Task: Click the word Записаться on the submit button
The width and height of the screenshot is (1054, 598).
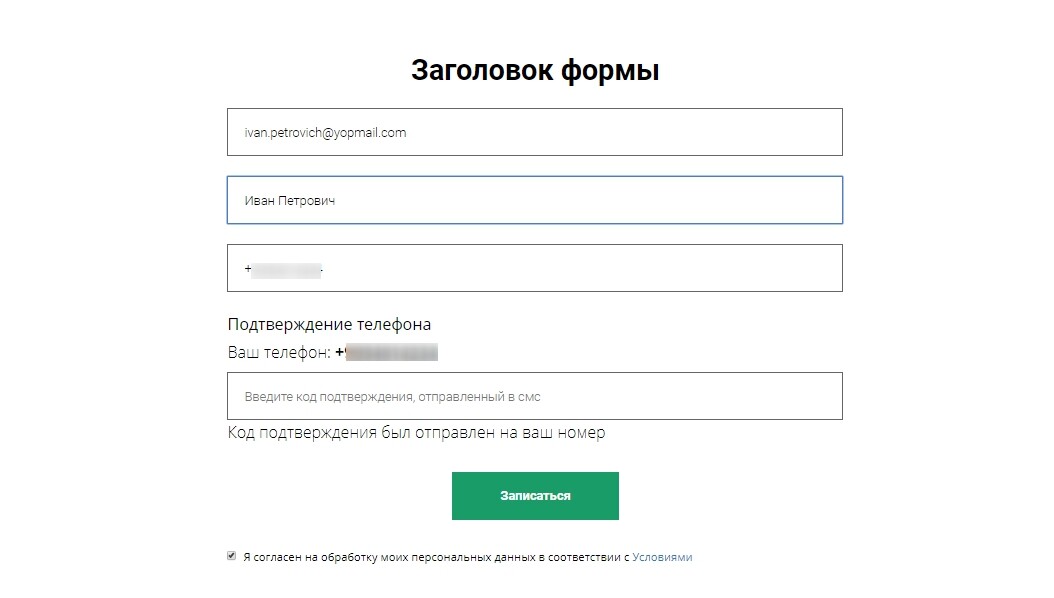Action: pyautogui.click(x=535, y=496)
